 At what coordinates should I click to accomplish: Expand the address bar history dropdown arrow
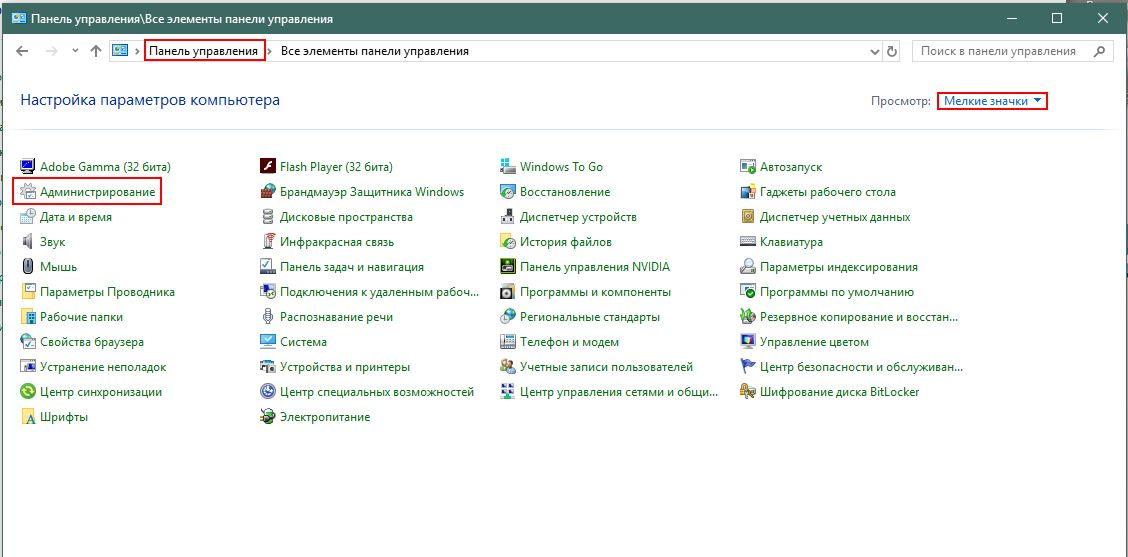(875, 52)
